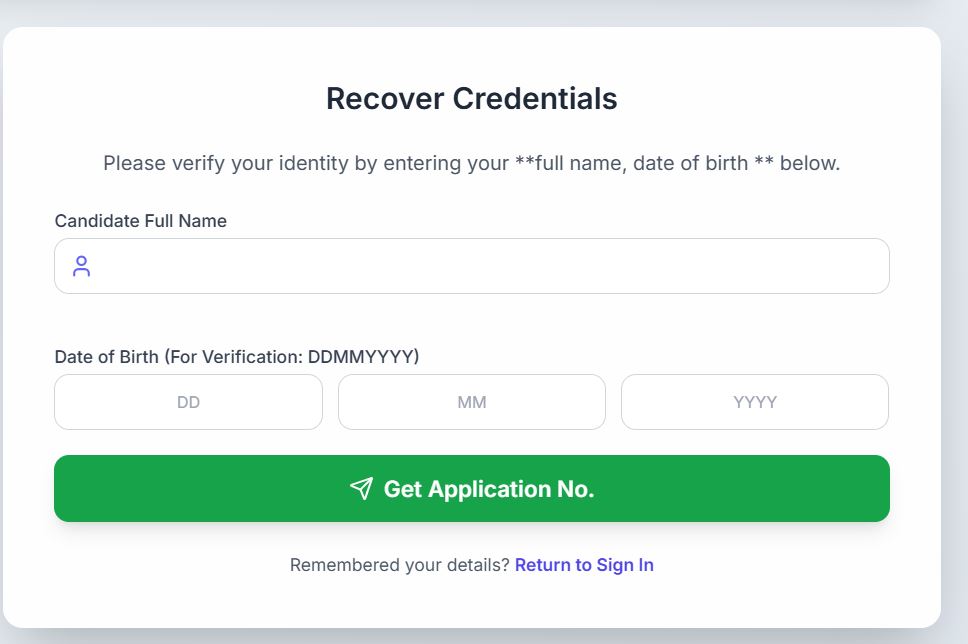Viewport: 968px width, 644px height.
Task: Click the DD placeholder text
Action: point(188,402)
